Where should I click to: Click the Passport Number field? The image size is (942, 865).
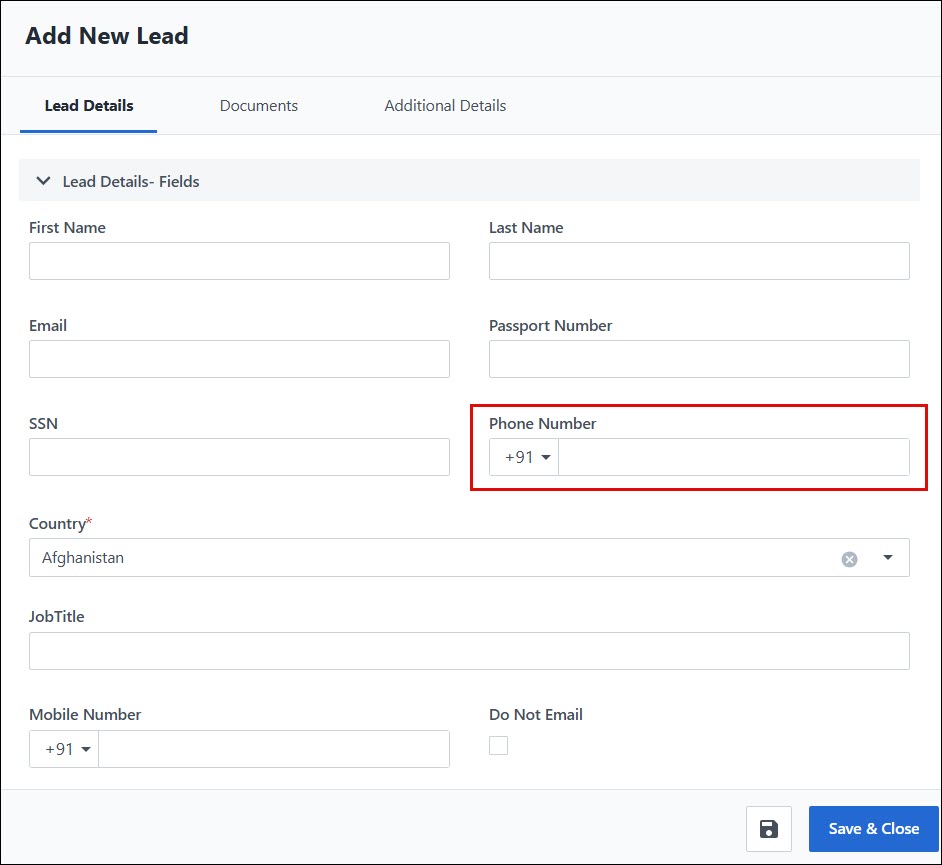click(699, 359)
